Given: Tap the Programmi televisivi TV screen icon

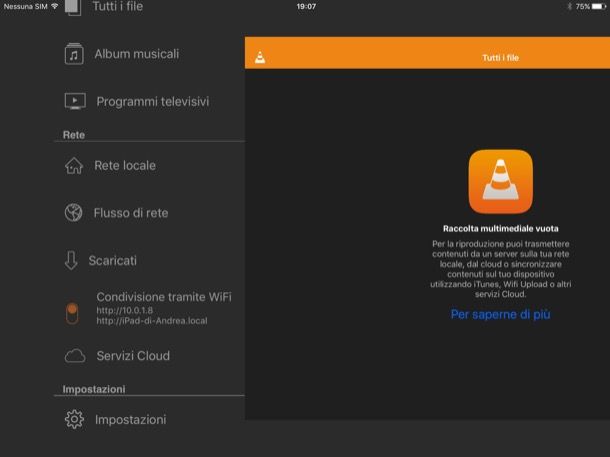Looking at the screenshot, I should (75, 101).
